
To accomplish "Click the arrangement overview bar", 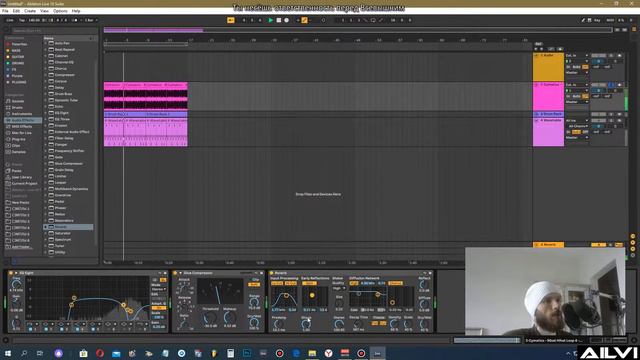I will 358,30.
